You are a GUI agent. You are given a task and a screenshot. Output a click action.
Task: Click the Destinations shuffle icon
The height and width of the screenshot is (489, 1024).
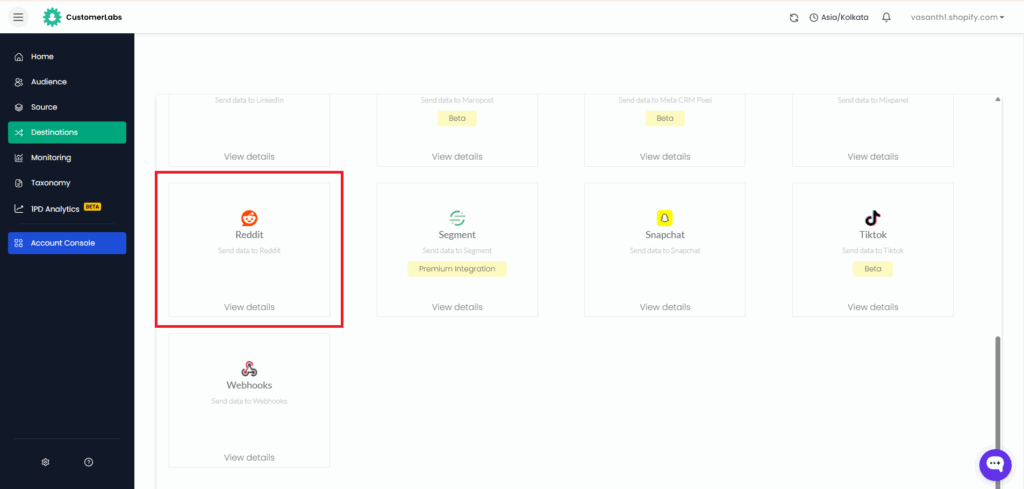click(x=19, y=133)
